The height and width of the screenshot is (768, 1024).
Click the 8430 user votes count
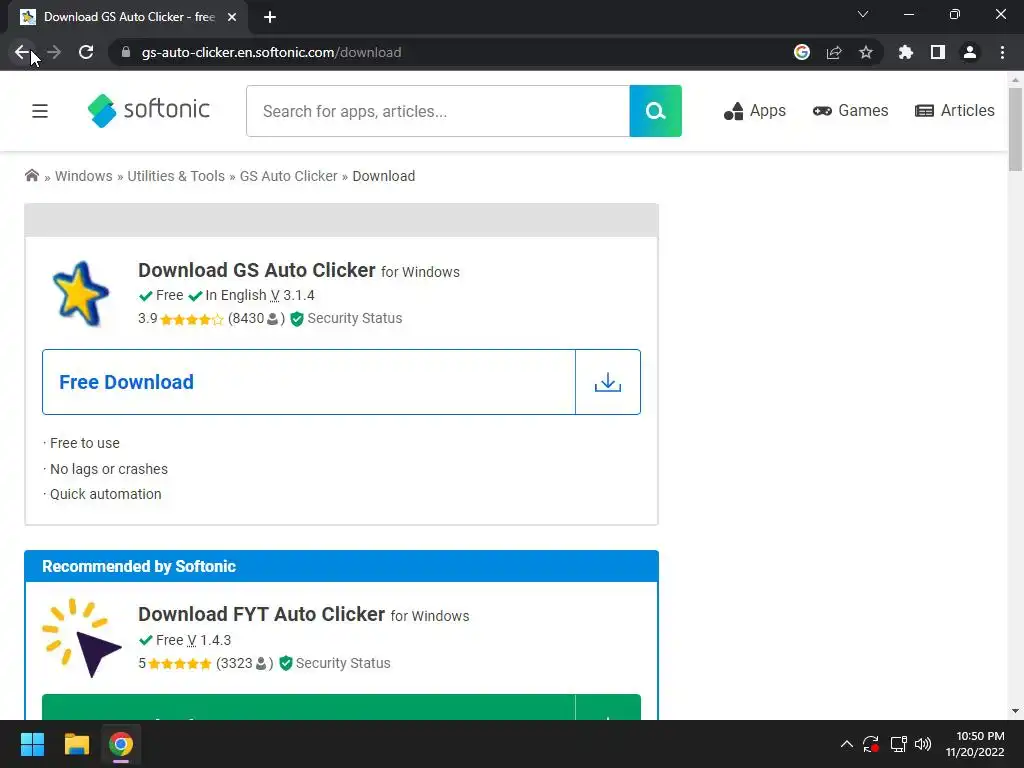pos(256,319)
